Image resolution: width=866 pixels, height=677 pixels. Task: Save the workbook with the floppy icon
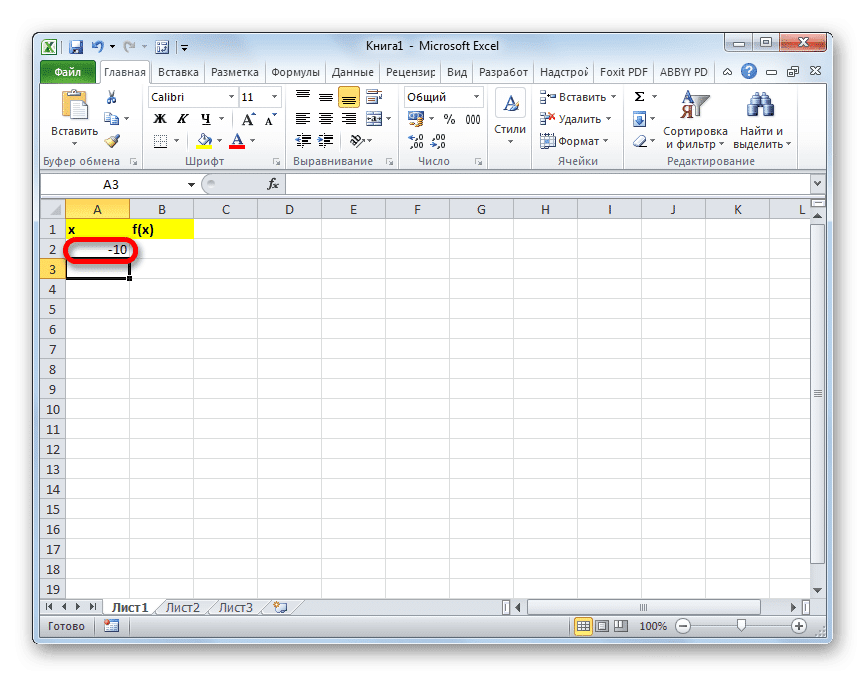tap(76, 47)
